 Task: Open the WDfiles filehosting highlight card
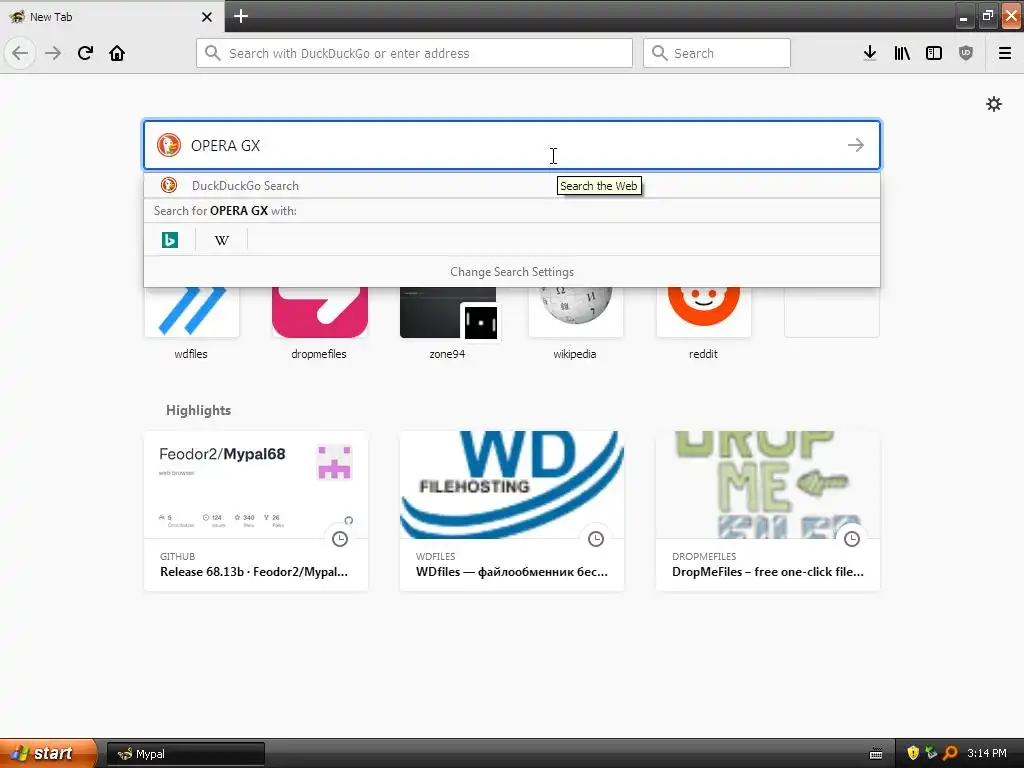(x=512, y=511)
